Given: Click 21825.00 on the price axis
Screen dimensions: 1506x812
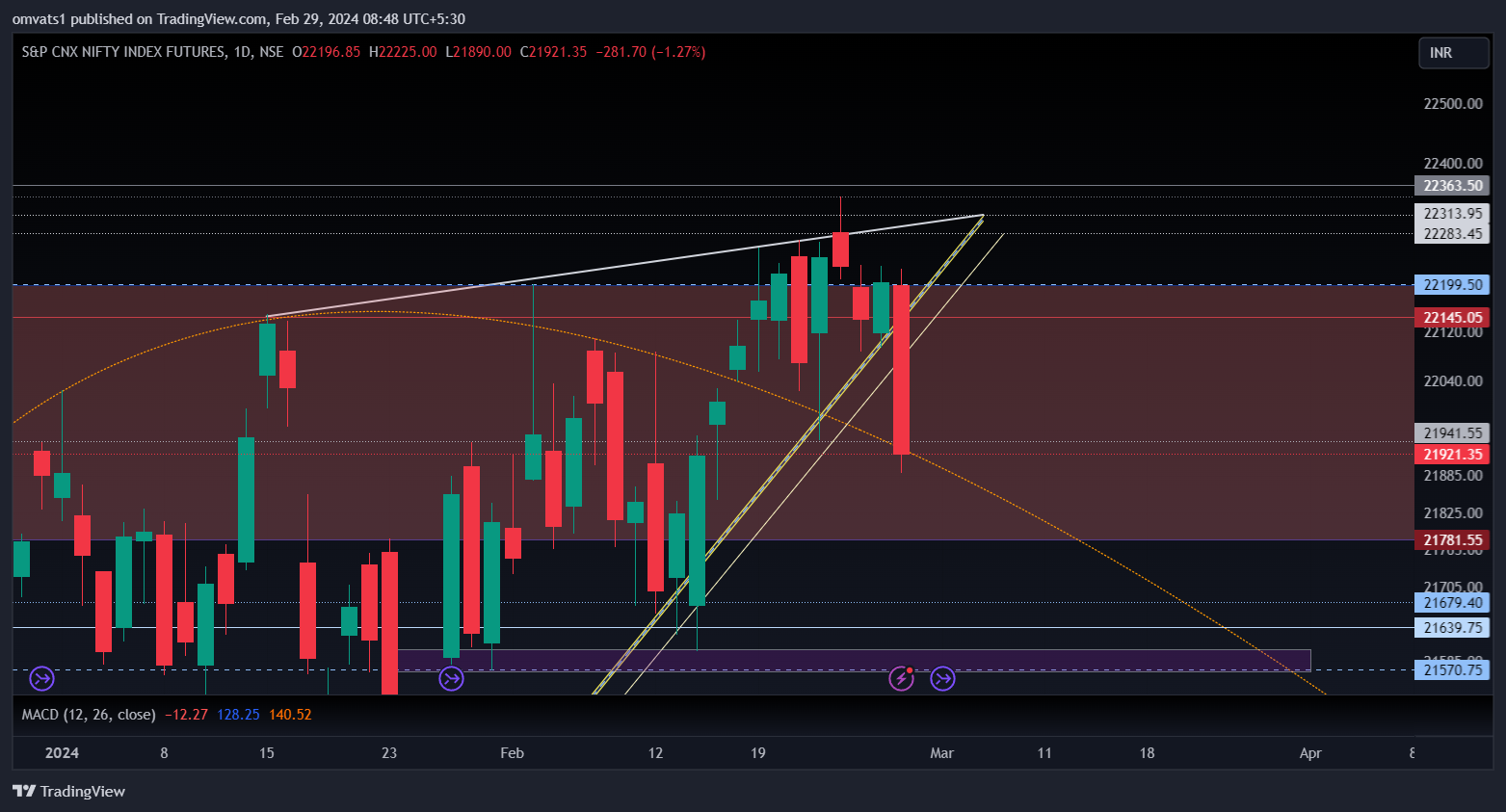Looking at the screenshot, I should [x=1453, y=513].
